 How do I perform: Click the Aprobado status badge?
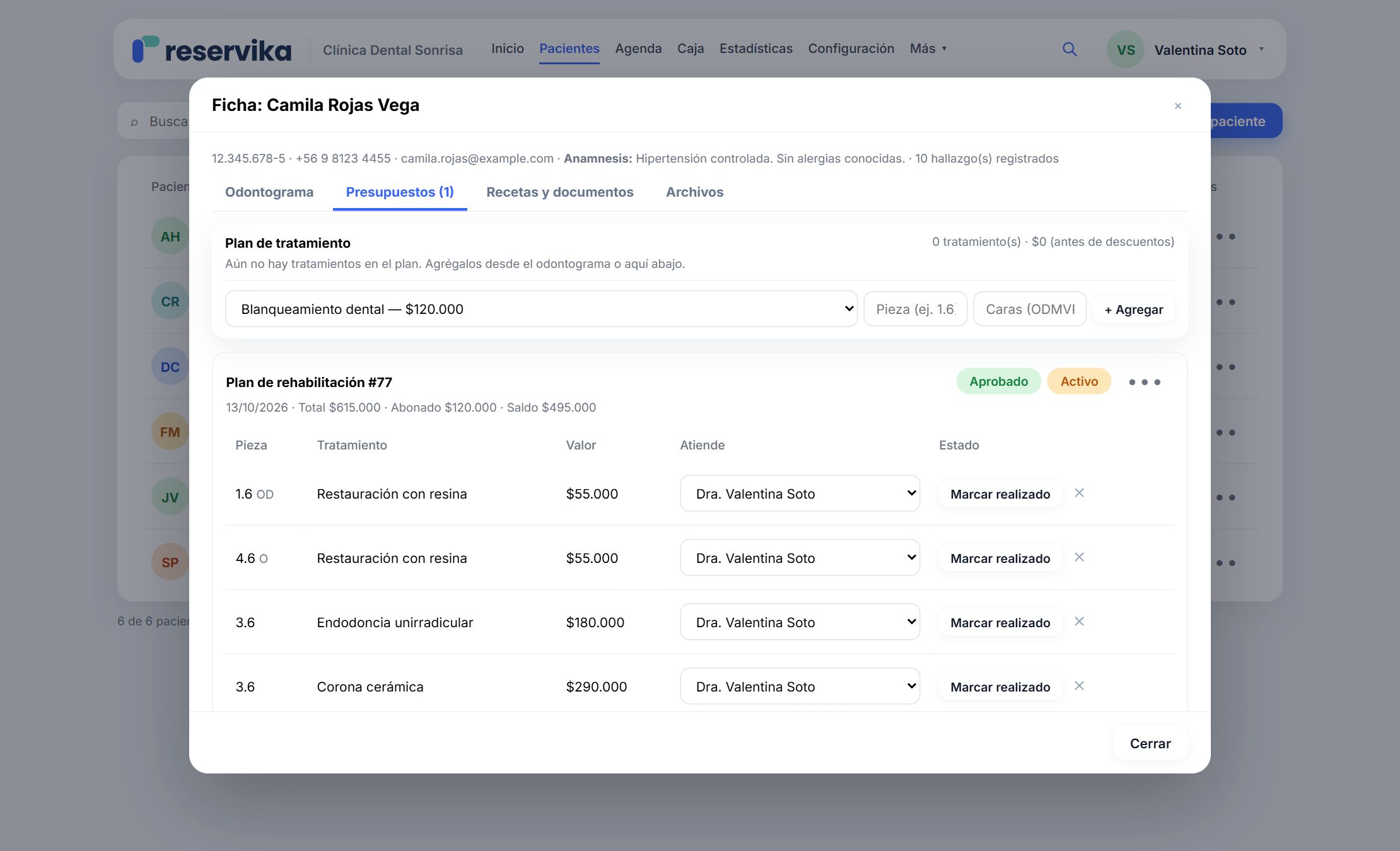998,381
